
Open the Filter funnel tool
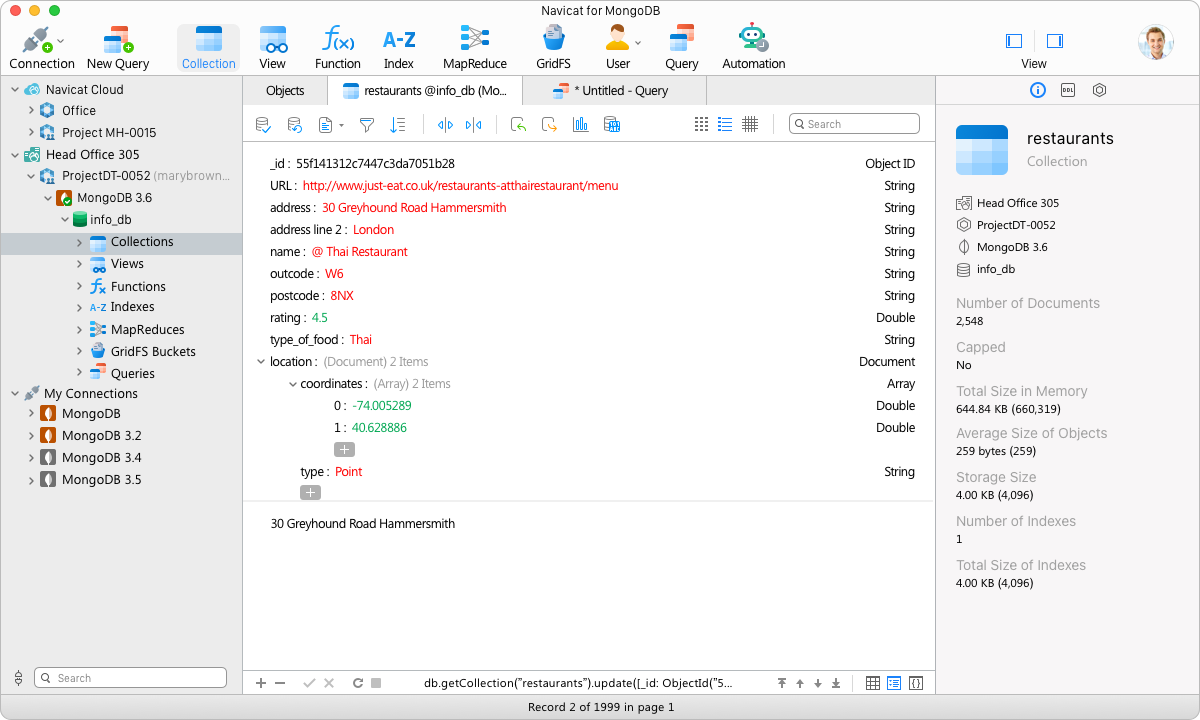pyautogui.click(x=367, y=125)
